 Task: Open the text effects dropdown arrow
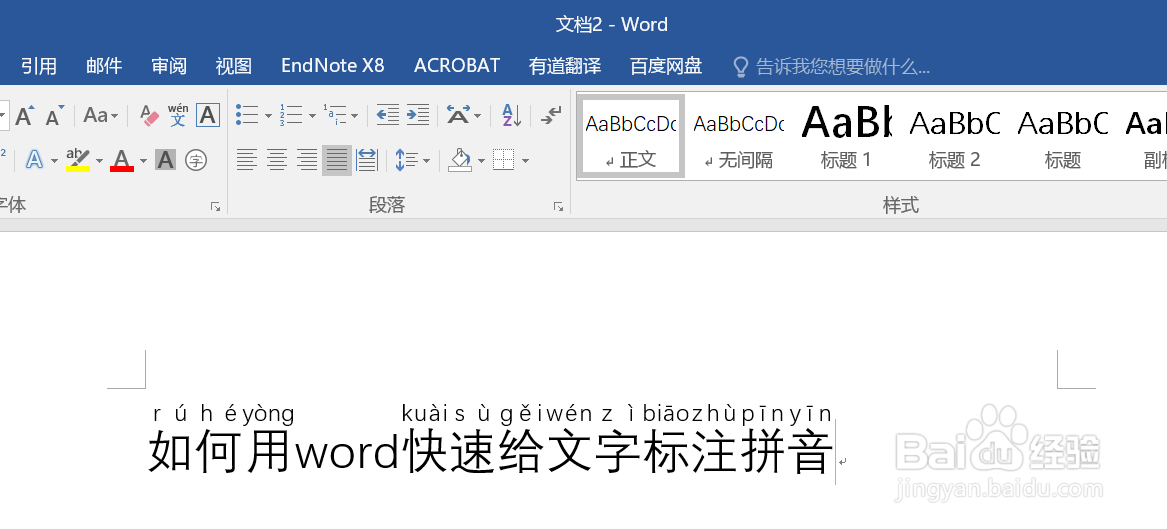pyautogui.click(x=54, y=160)
